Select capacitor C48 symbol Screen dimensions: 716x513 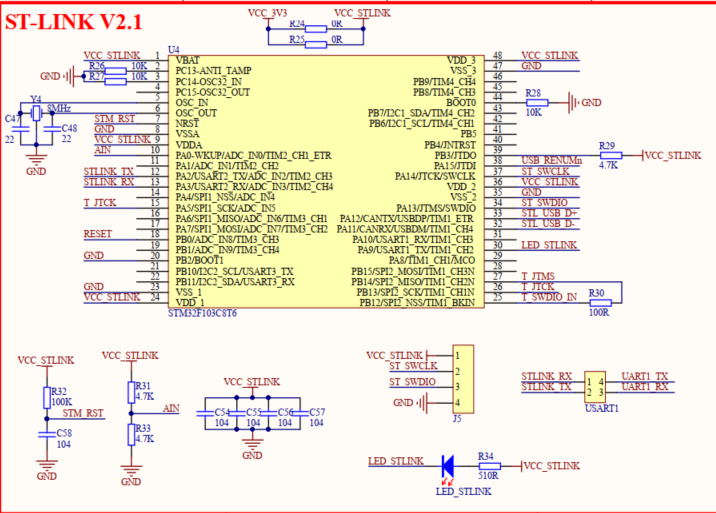pyautogui.click(x=52, y=128)
